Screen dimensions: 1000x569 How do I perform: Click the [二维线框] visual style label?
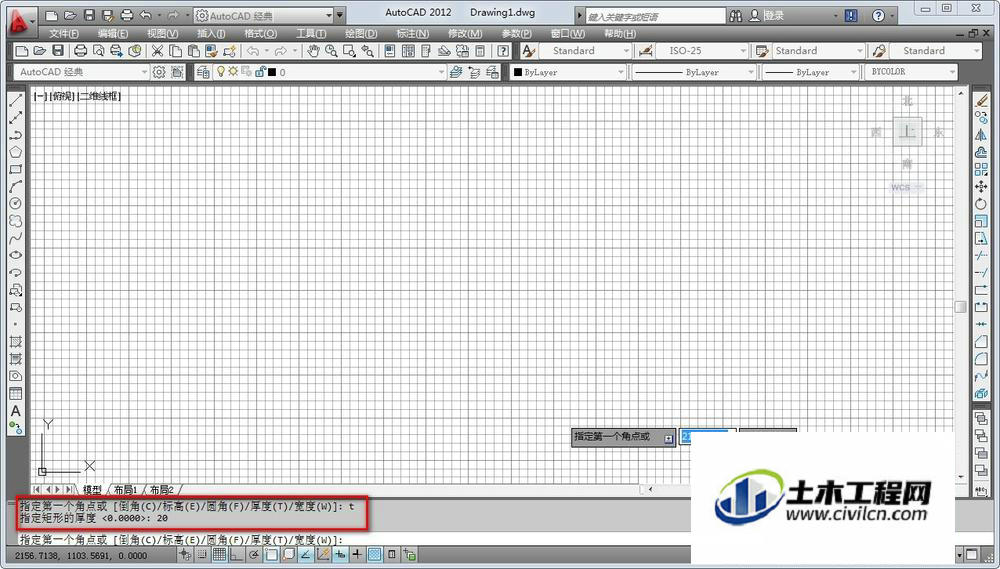click(x=99, y=96)
